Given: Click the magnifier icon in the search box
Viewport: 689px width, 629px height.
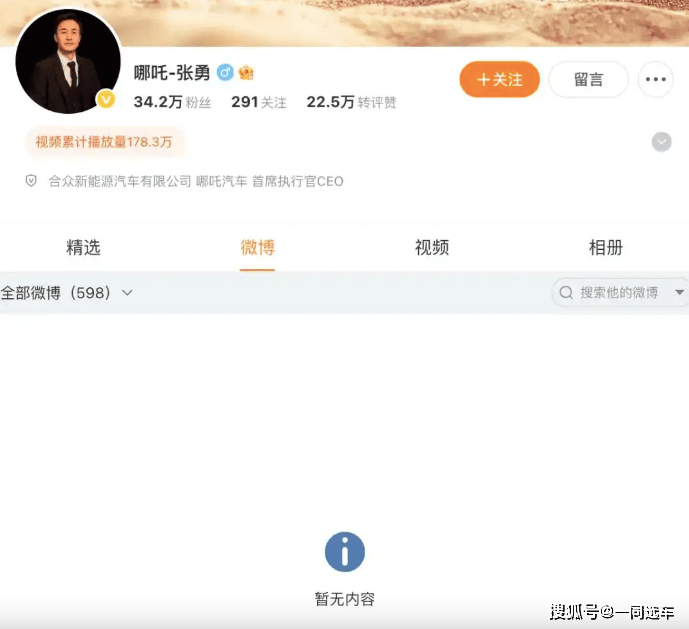Looking at the screenshot, I should pyautogui.click(x=566, y=292).
